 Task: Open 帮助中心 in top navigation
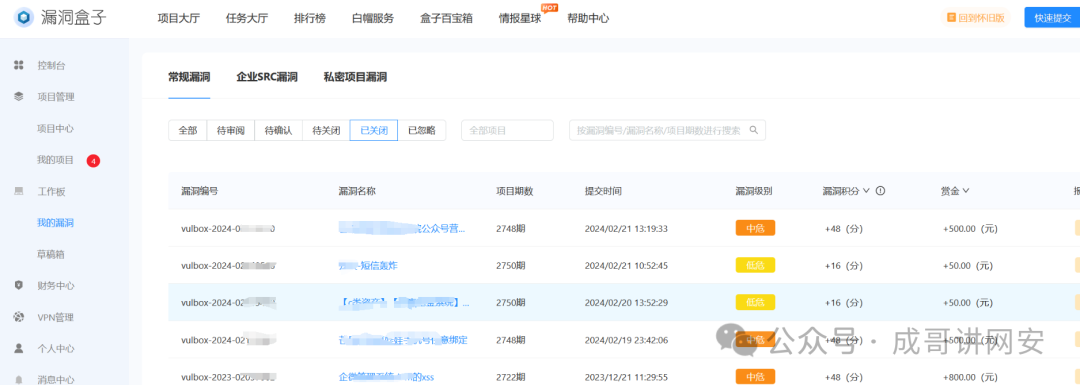point(588,19)
